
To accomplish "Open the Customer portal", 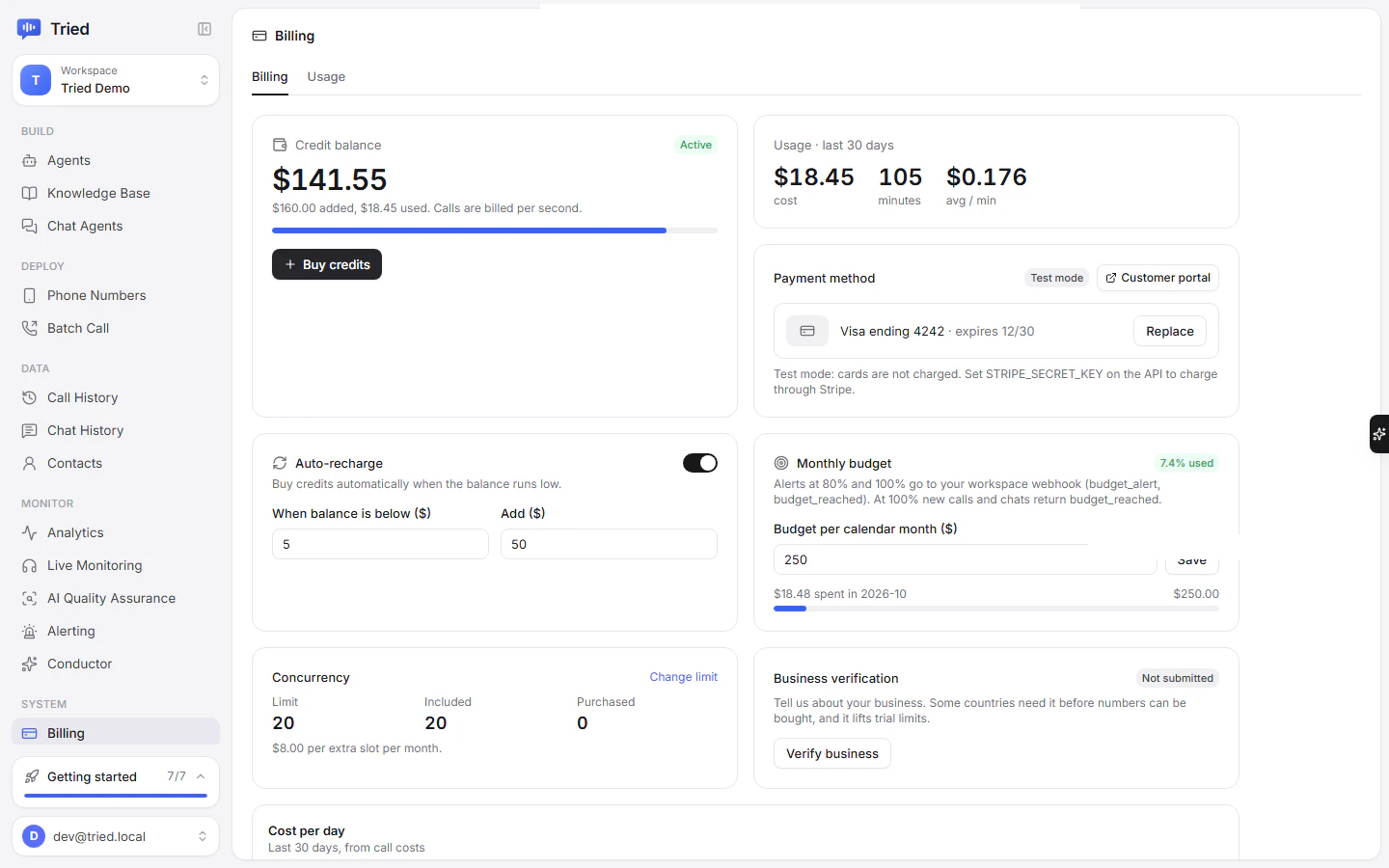I will pyautogui.click(x=1157, y=278).
